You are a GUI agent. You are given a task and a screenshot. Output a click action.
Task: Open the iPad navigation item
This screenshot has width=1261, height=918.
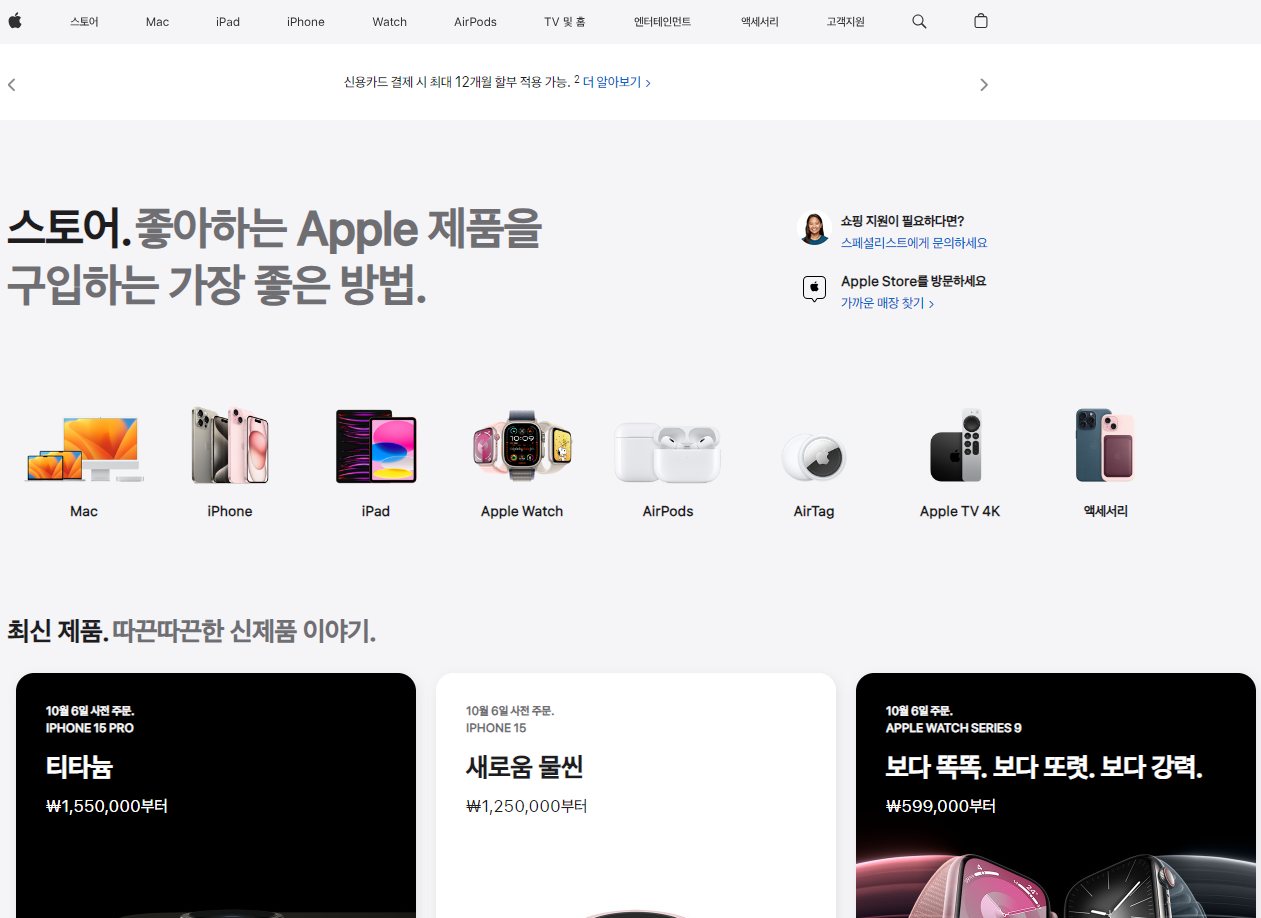(x=228, y=21)
